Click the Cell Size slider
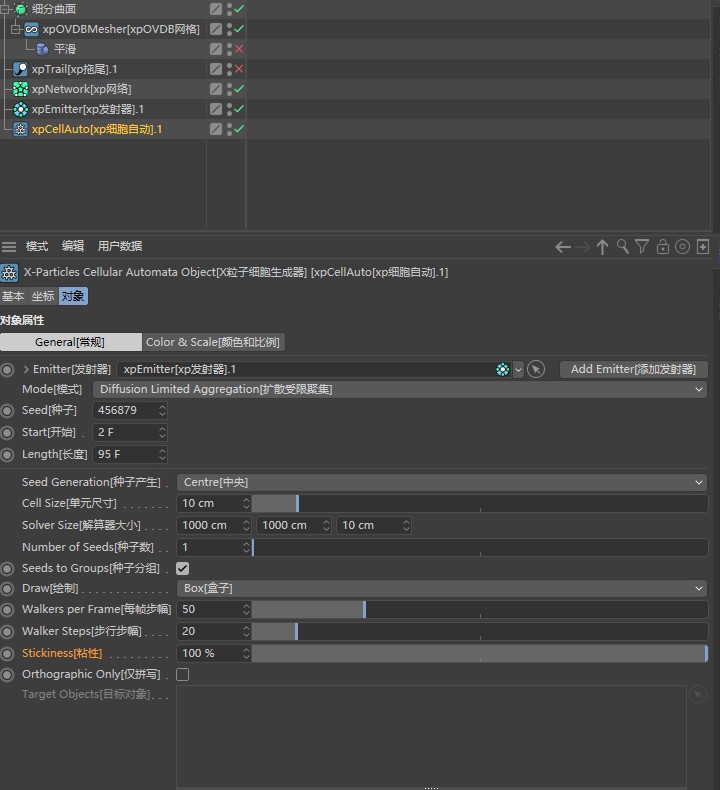This screenshot has width=720, height=790. pyautogui.click(x=480, y=503)
